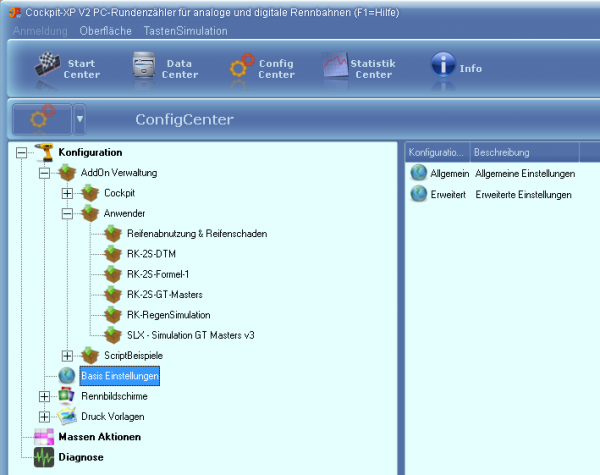This screenshot has width=600, height=475.
Task: Select Druck Vorlagen in the tree
Action: [113, 416]
